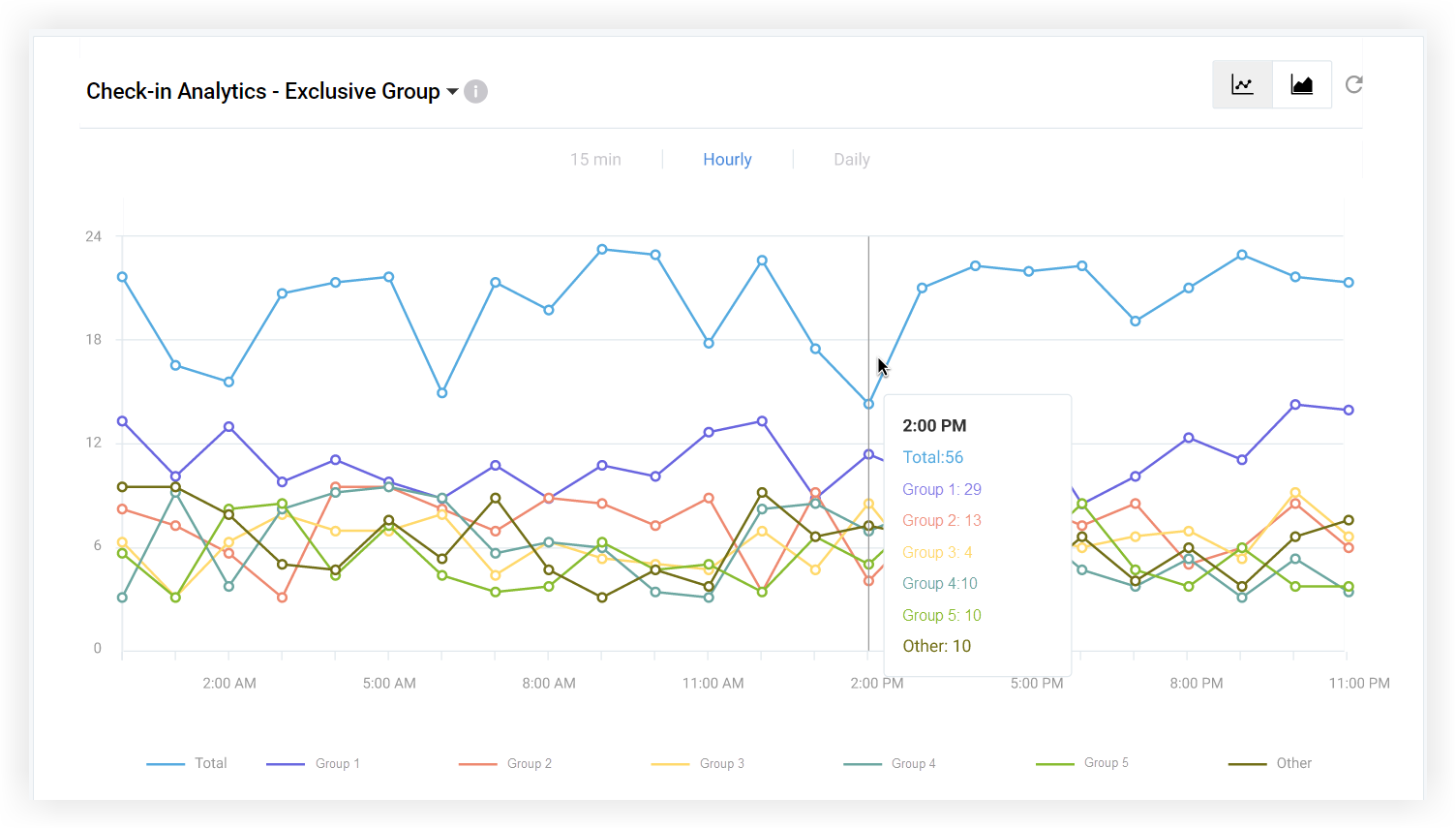1456x829 pixels.
Task: Click the Group 1 data point at 11:00 PM
Action: tap(1349, 410)
